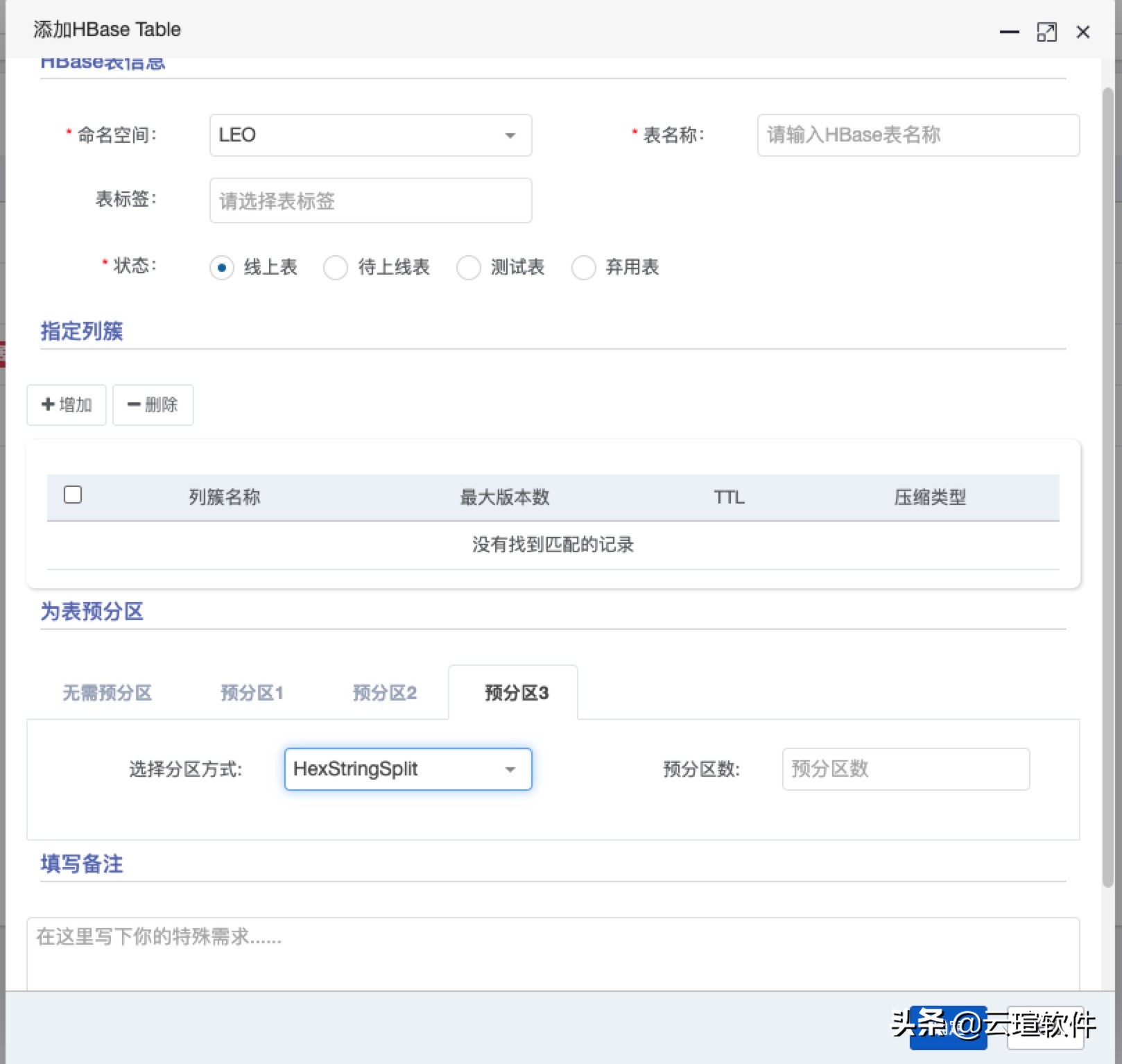Click the minimize dialog icon
The image size is (1122, 1064).
point(1009,32)
